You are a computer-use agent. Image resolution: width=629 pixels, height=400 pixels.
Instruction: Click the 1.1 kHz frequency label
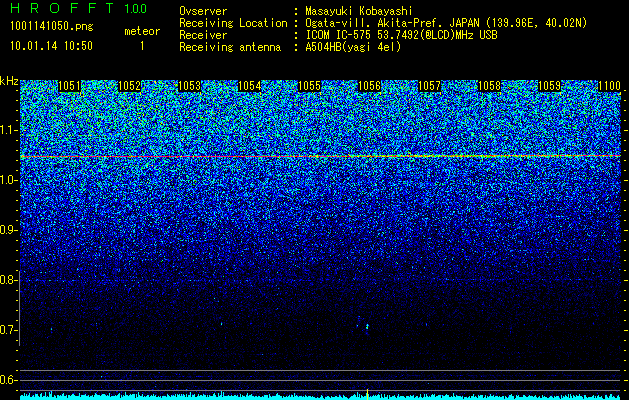pyautogui.click(x=9, y=130)
